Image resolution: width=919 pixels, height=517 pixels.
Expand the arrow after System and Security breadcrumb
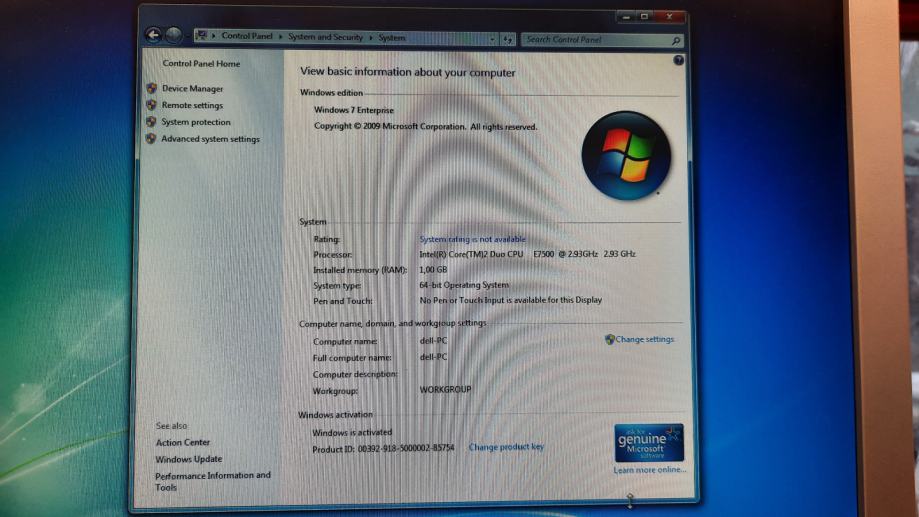[372, 38]
